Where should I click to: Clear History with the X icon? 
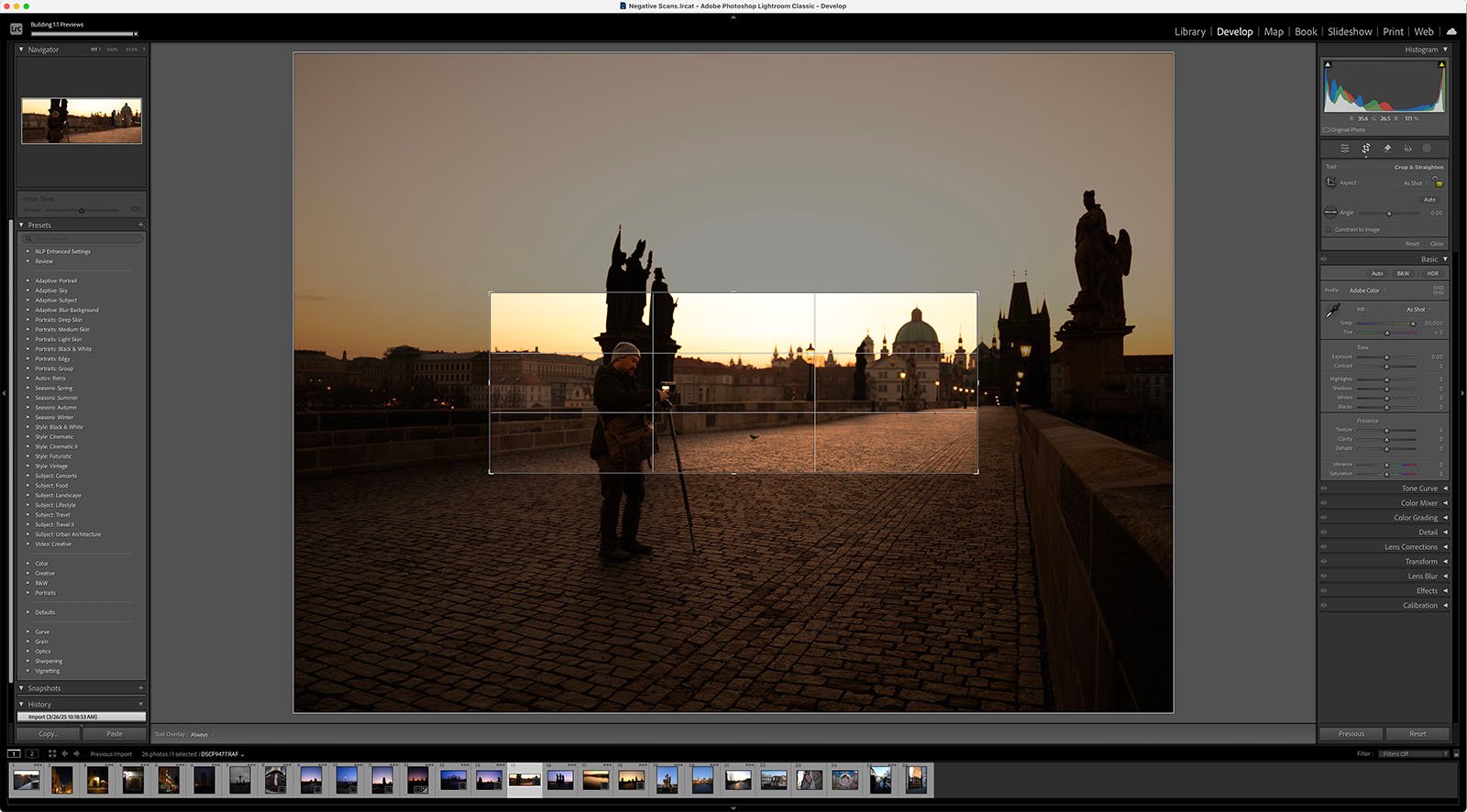coord(140,704)
